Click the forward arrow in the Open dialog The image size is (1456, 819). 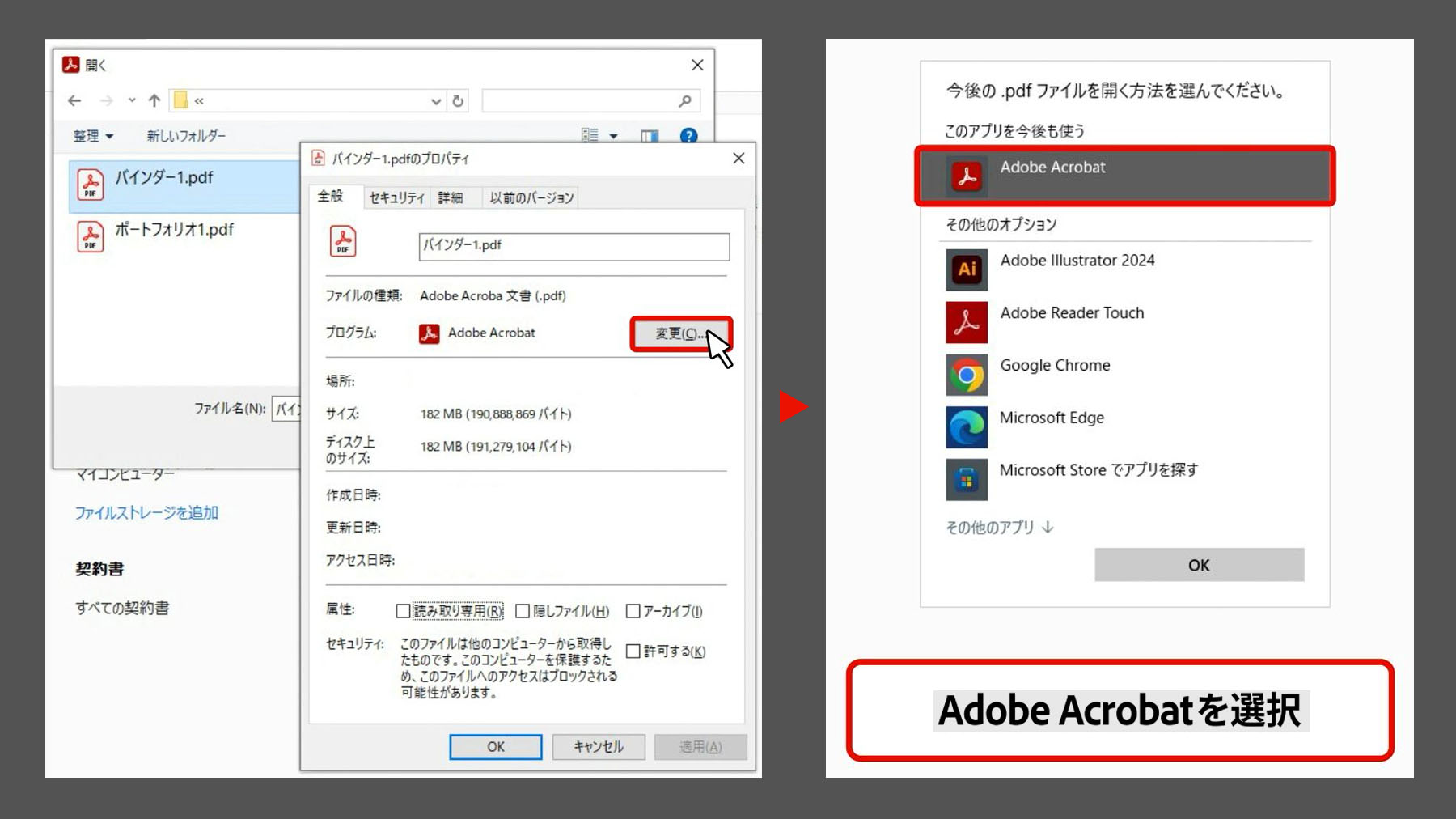pos(106,100)
